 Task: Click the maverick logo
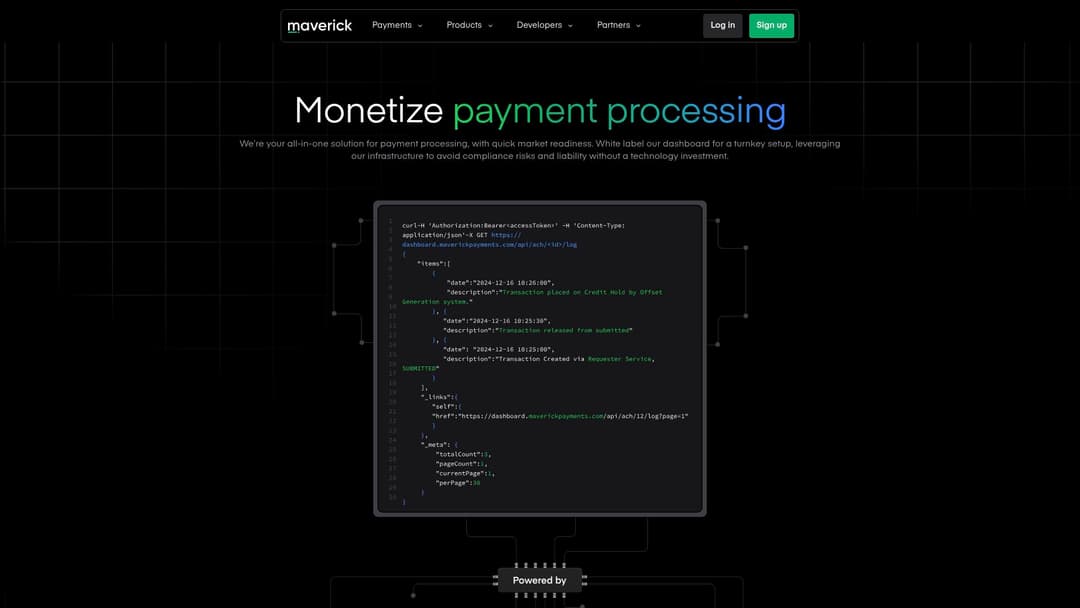[x=320, y=25]
